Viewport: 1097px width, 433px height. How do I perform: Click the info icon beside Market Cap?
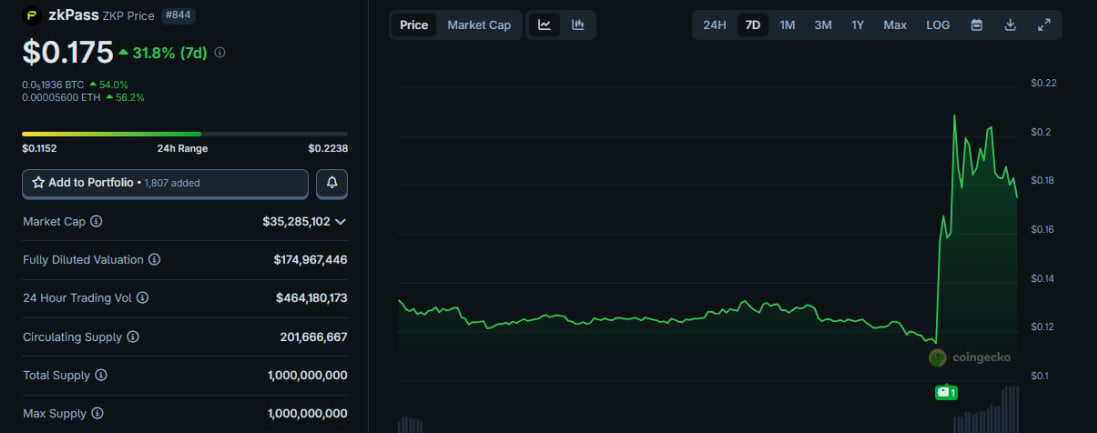pos(96,221)
